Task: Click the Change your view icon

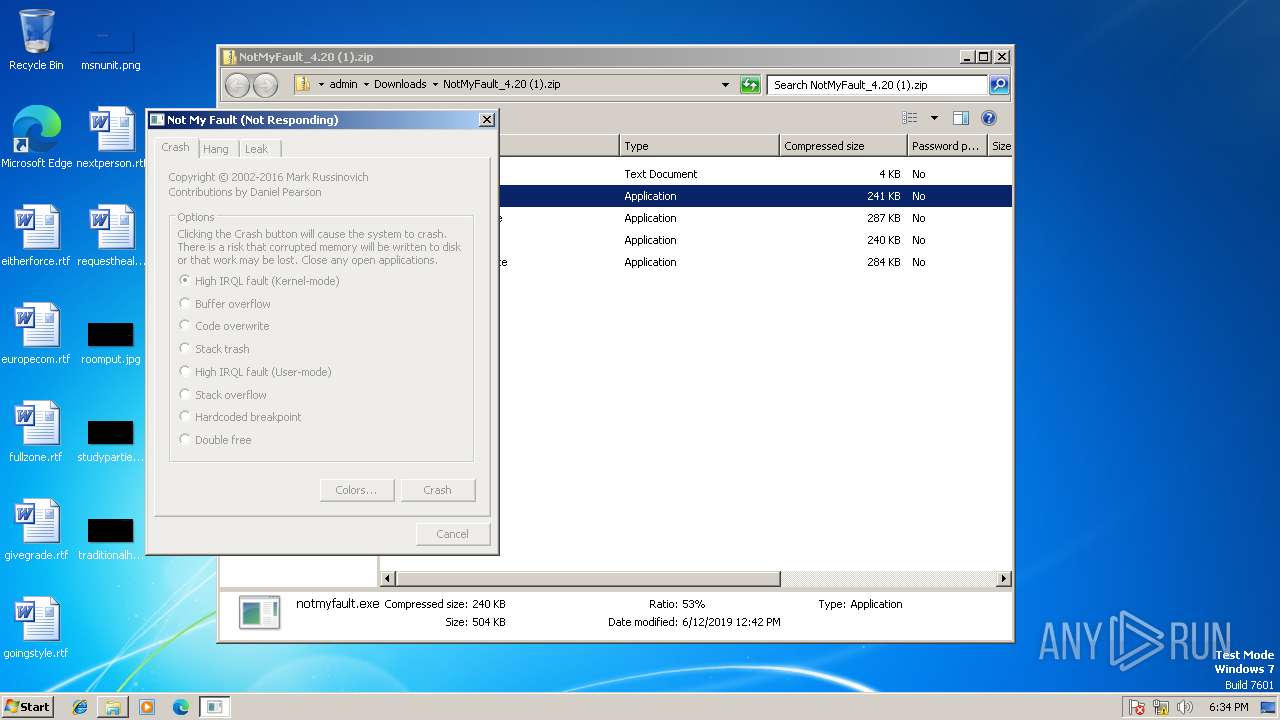Action: pos(909,118)
